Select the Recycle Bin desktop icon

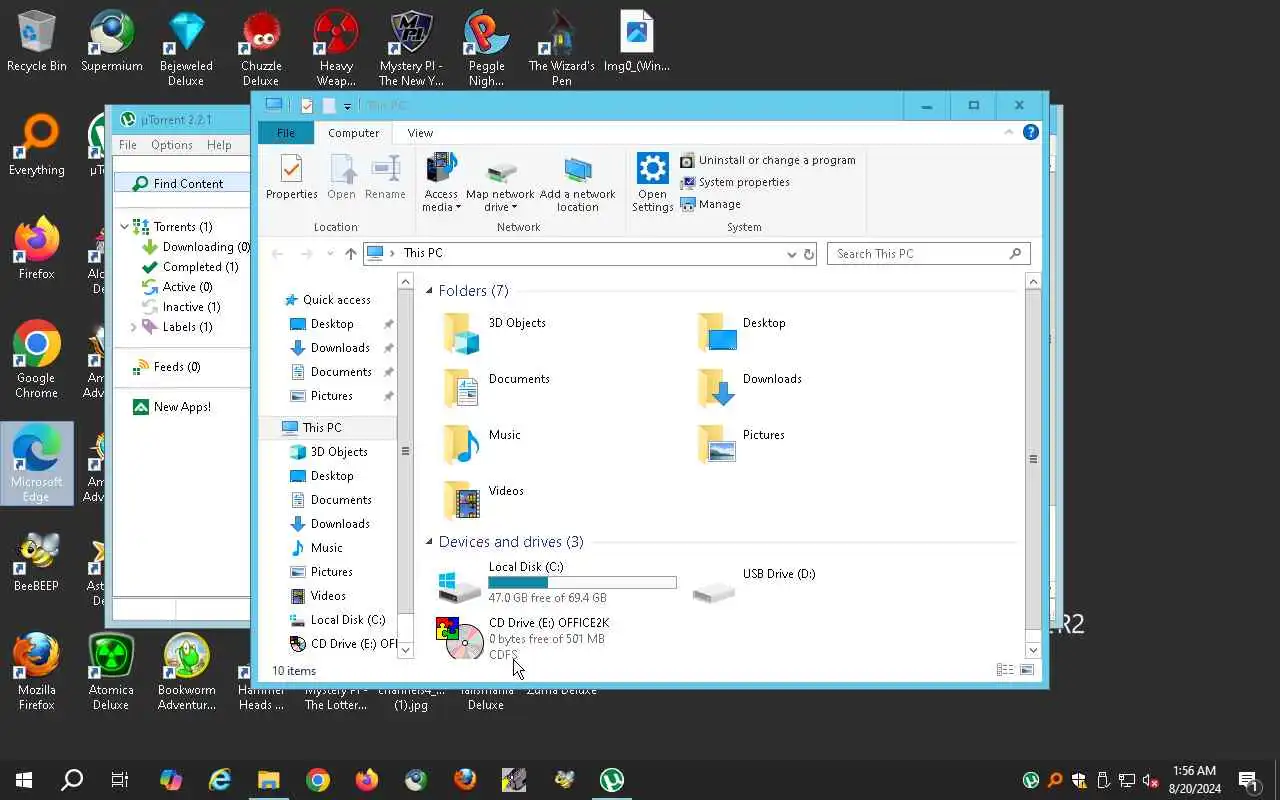pyautogui.click(x=37, y=42)
